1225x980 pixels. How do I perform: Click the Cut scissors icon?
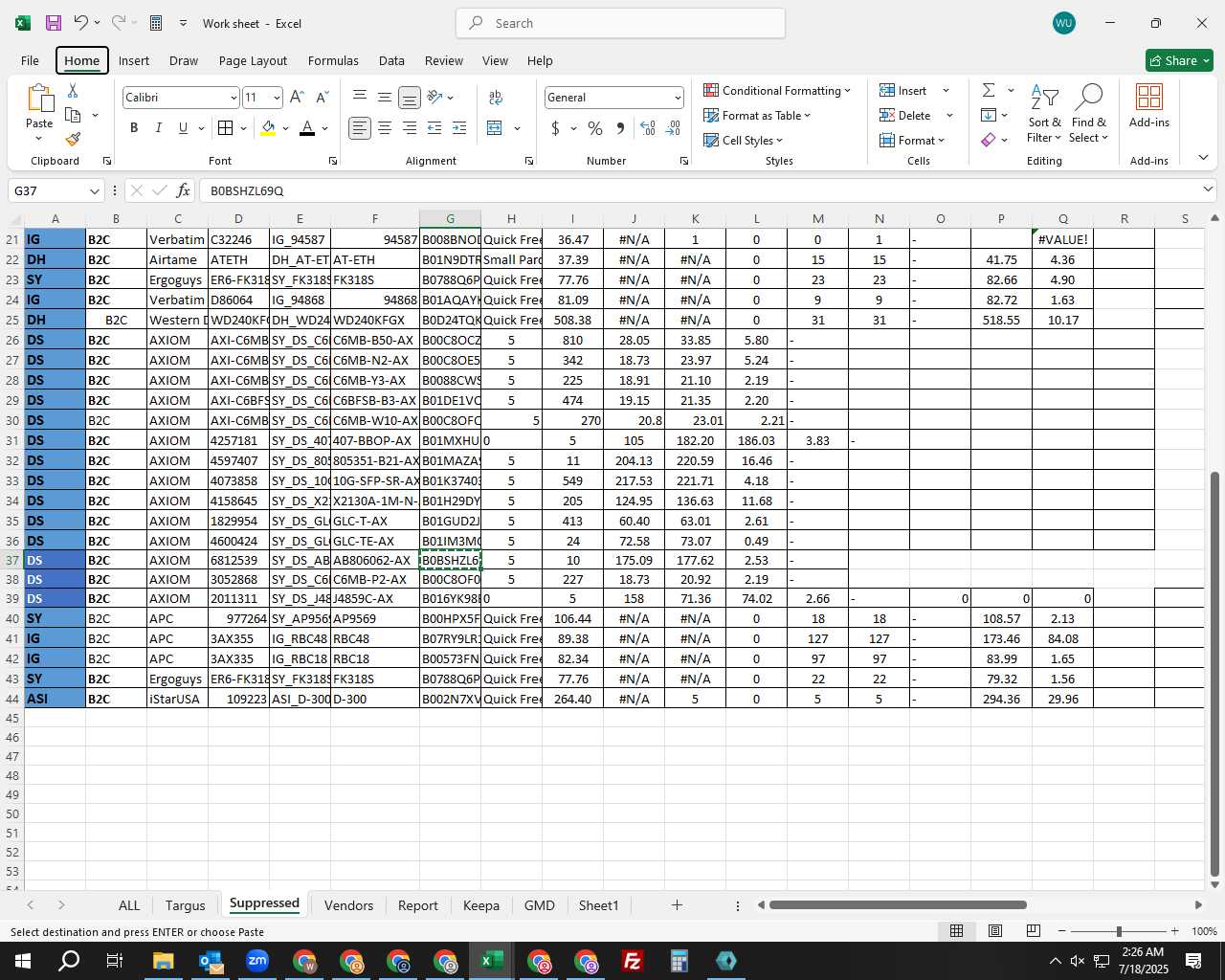pos(73,91)
